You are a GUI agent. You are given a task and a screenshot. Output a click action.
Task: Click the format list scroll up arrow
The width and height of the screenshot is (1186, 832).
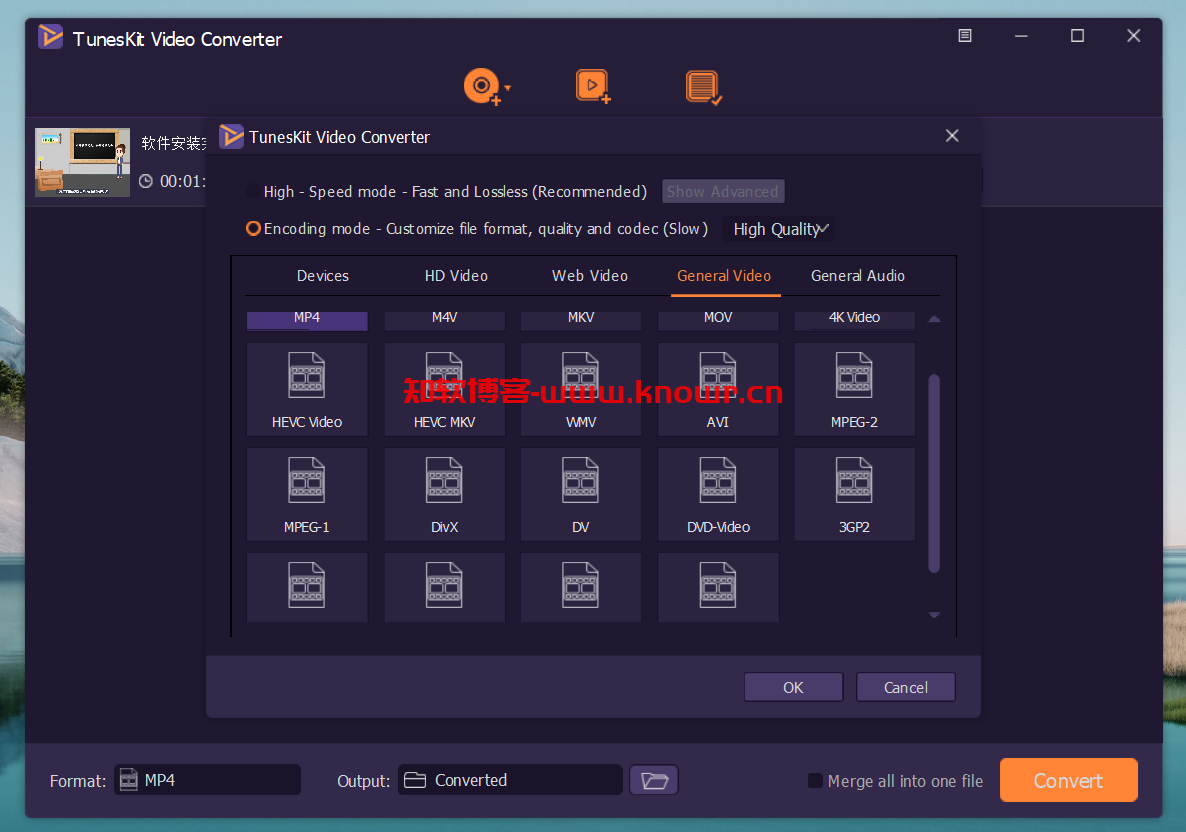pos(934,319)
